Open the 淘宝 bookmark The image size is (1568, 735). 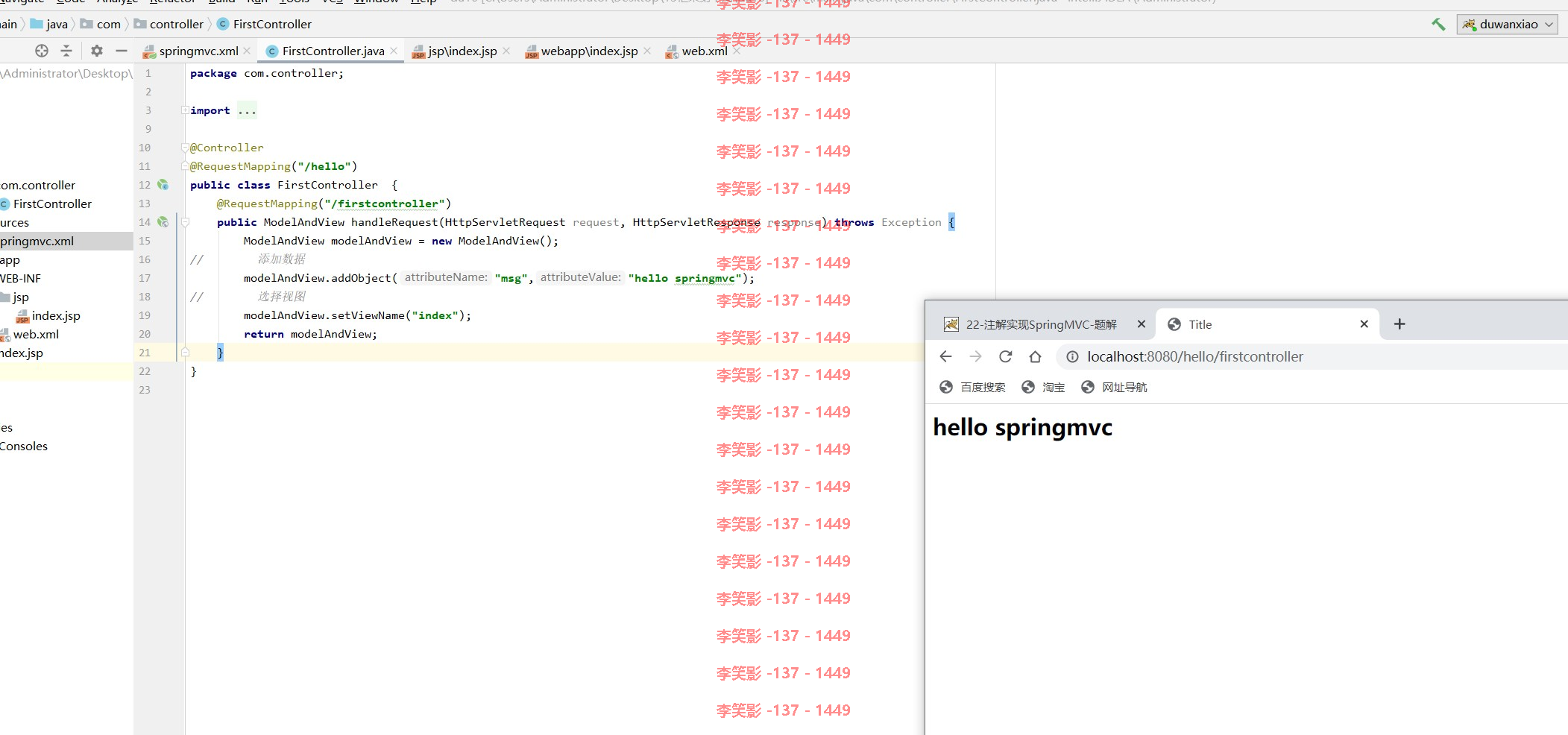click(x=1043, y=387)
